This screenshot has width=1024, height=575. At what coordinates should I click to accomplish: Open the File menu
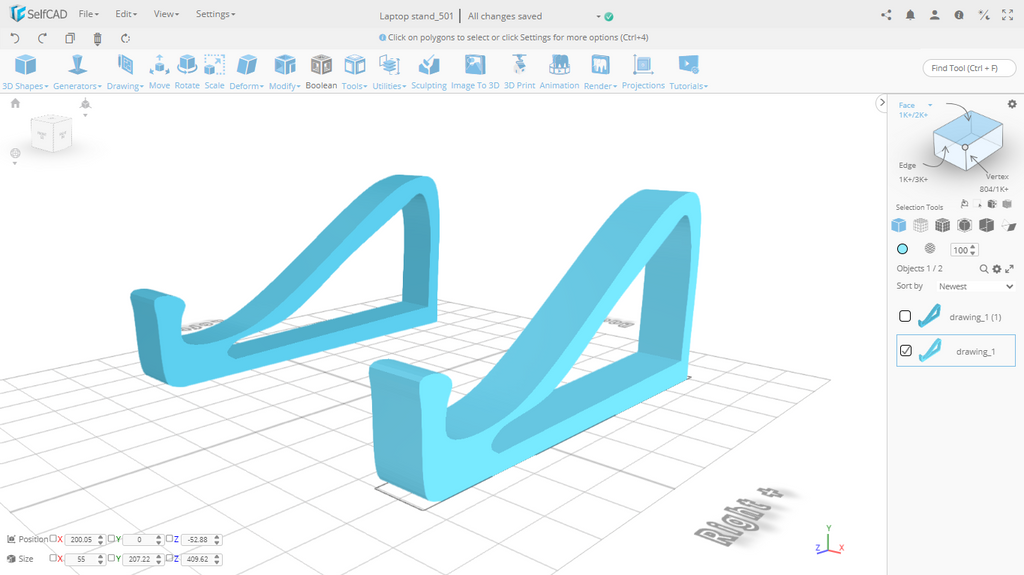point(88,15)
